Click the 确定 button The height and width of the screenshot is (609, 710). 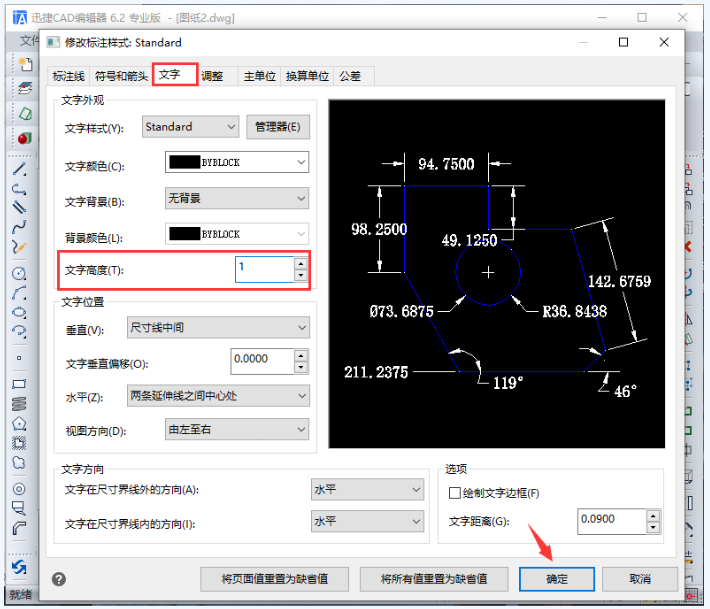point(557,579)
